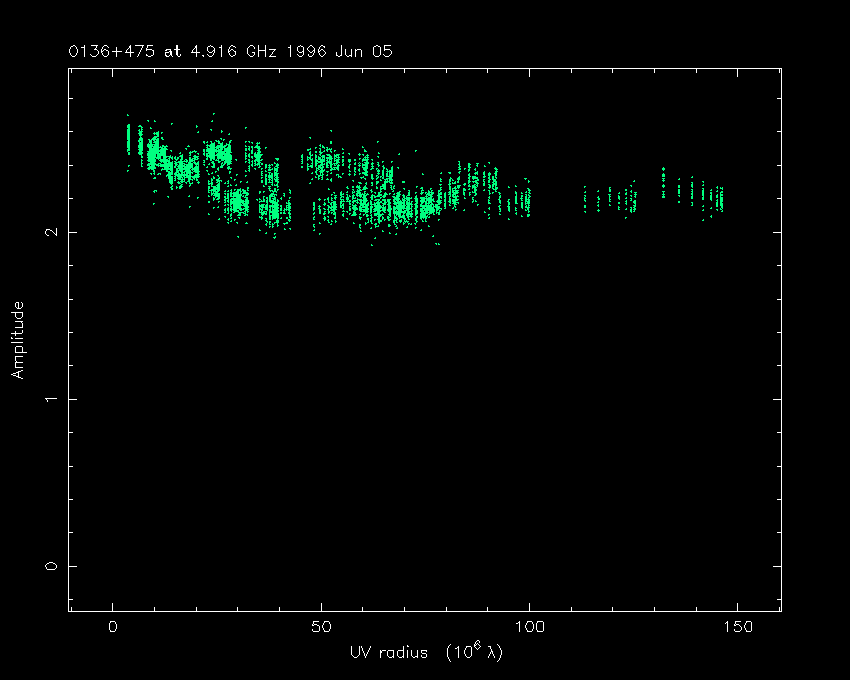Click the isolated data column near UV radius 132
850x680 pixels.
[663, 183]
